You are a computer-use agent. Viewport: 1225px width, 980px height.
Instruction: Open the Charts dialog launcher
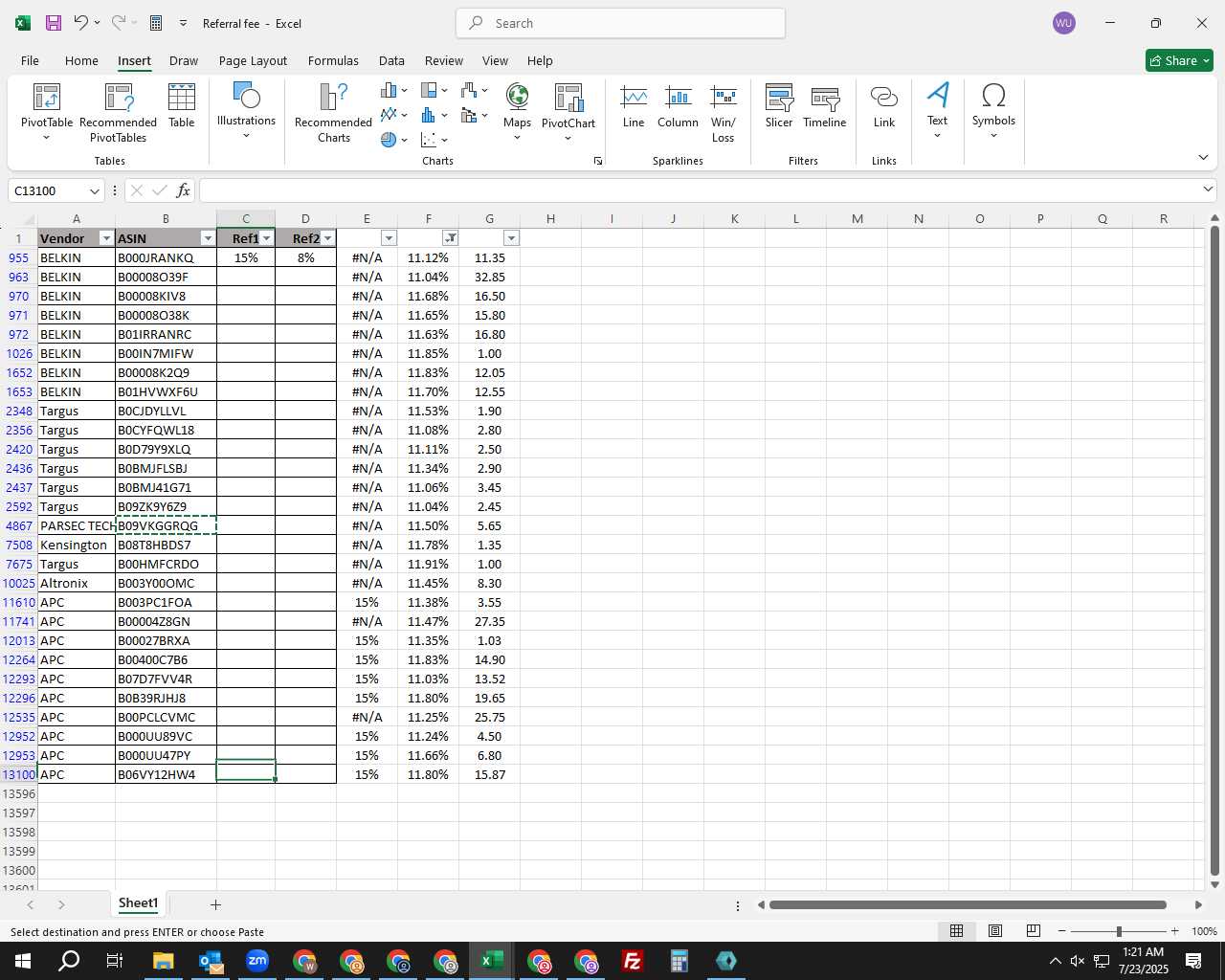598,161
